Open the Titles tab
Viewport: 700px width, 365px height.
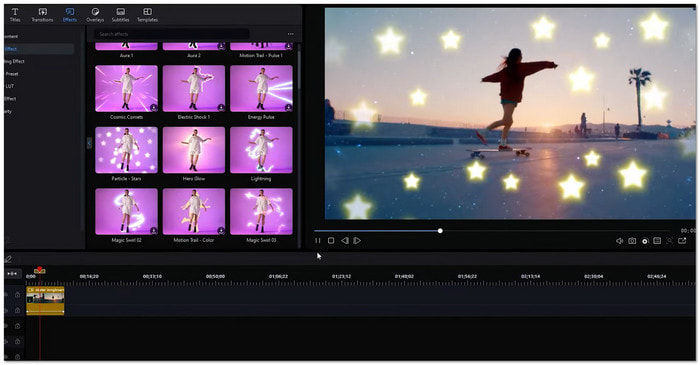tap(15, 15)
